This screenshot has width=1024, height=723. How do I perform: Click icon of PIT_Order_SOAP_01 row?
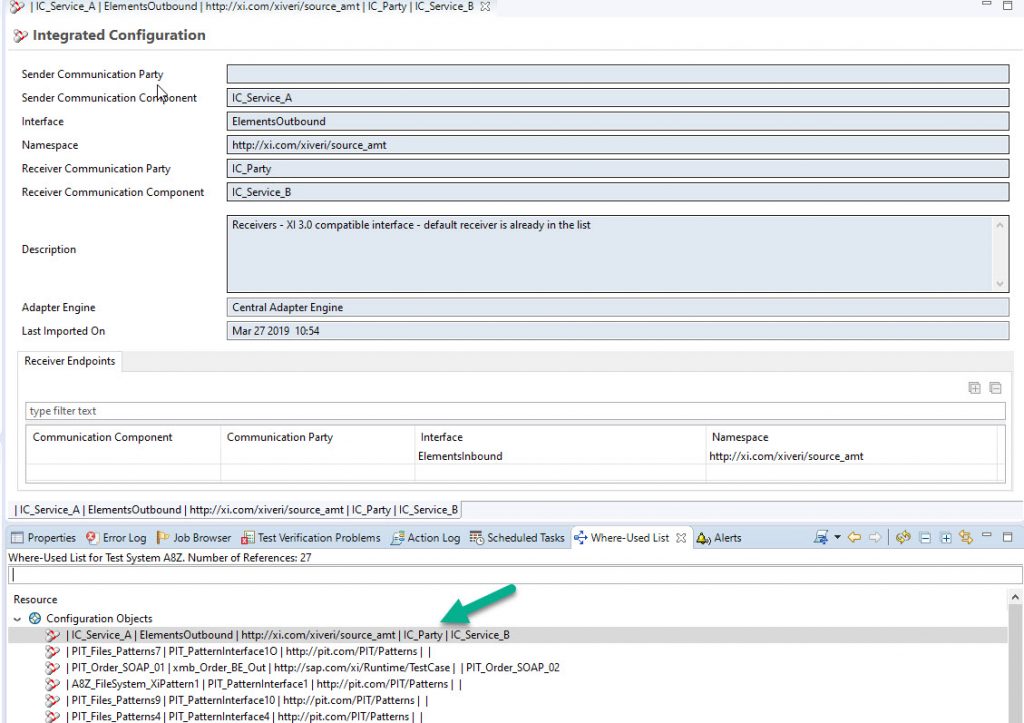[53, 667]
